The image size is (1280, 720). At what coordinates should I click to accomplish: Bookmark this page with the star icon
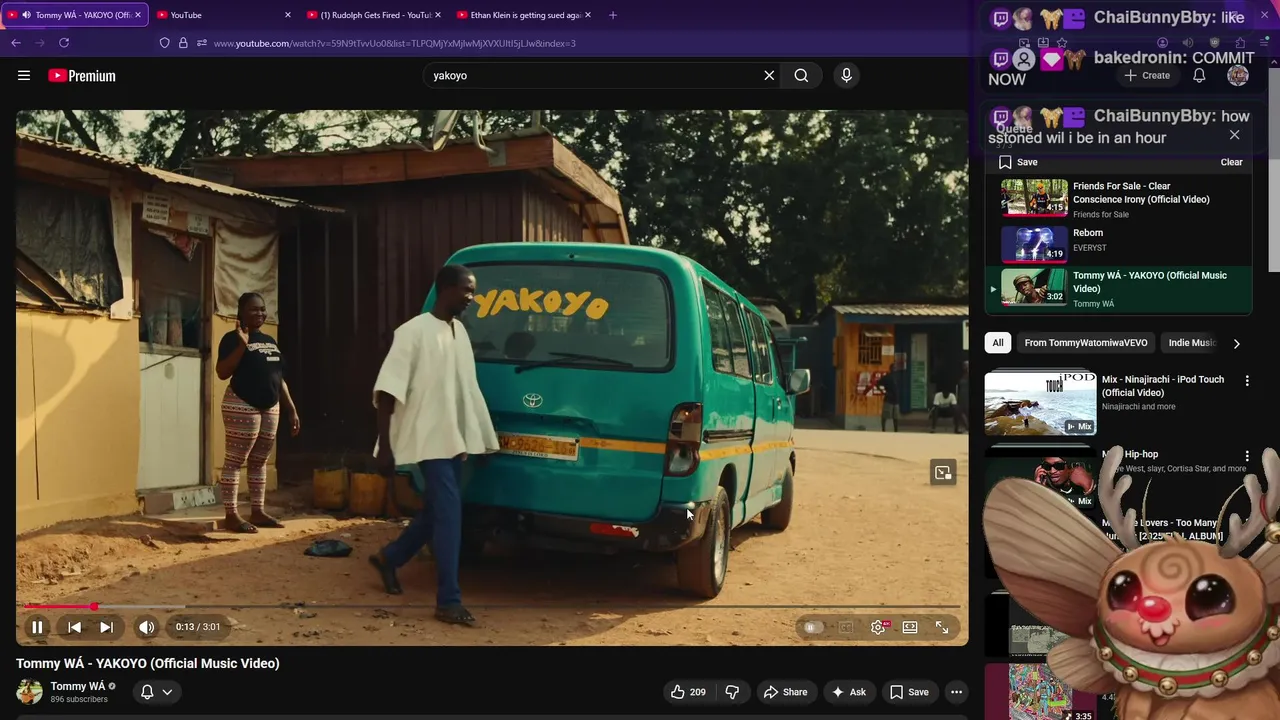click(1062, 43)
